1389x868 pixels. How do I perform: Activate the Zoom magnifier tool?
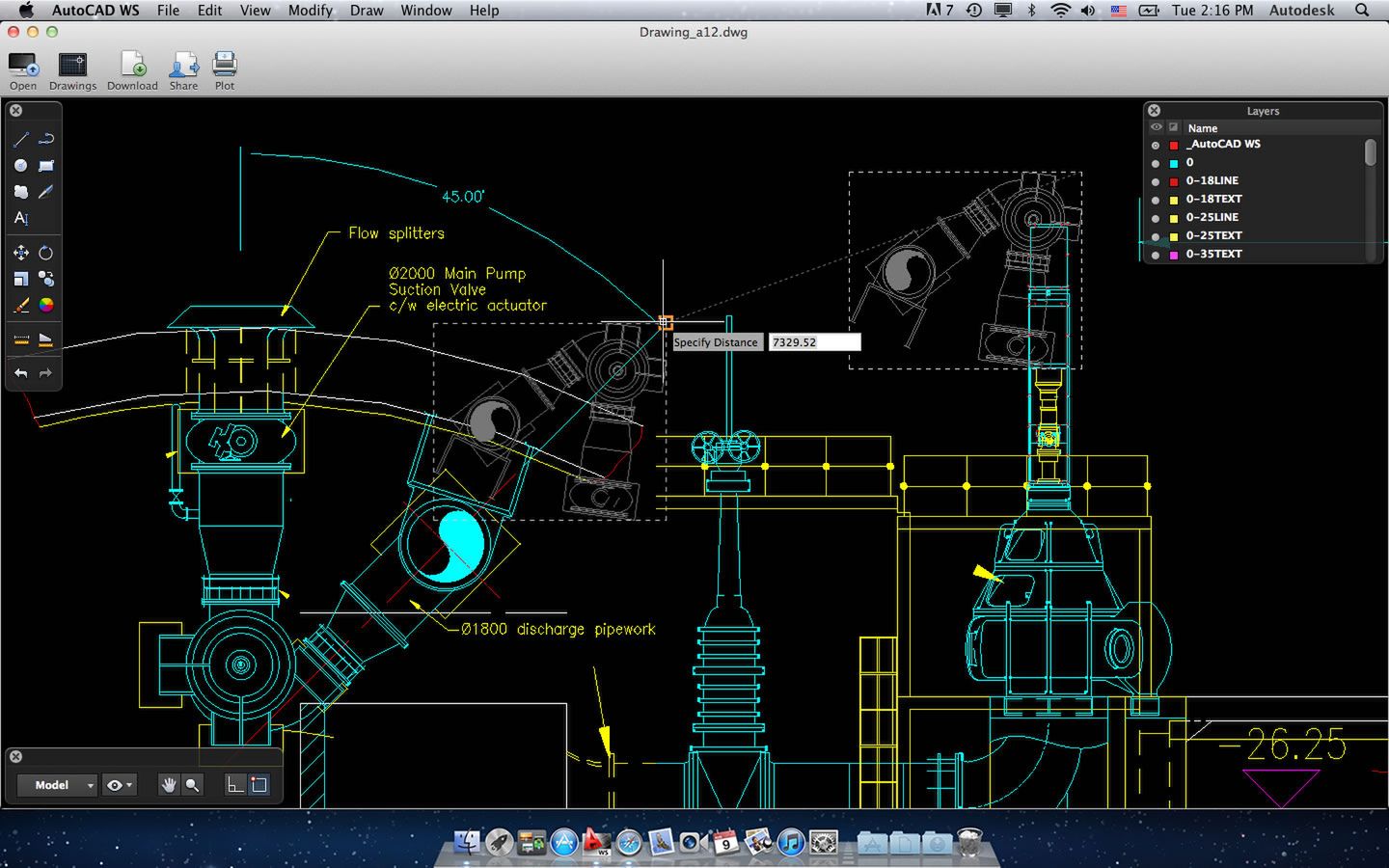coord(192,785)
